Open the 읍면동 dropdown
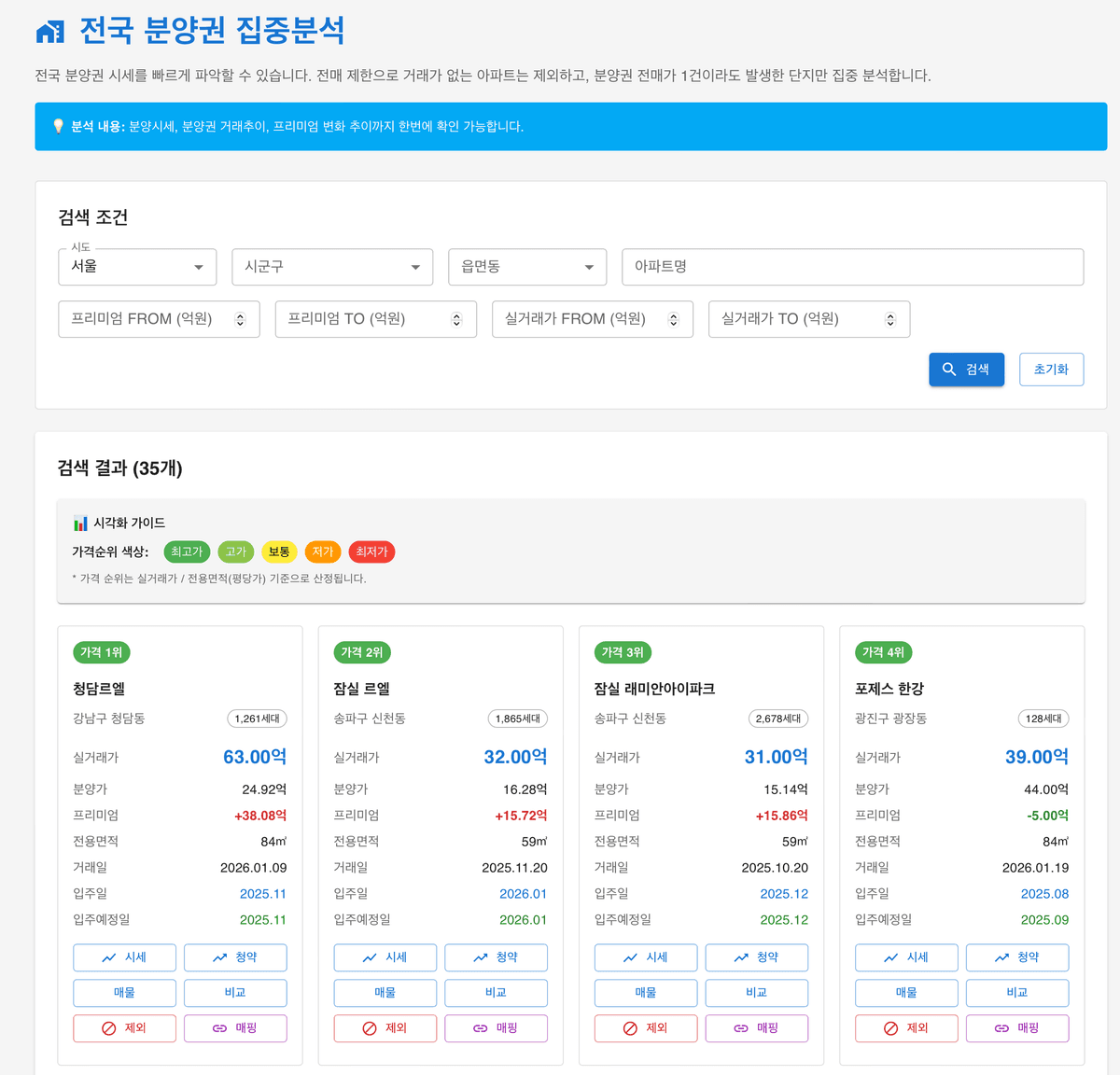1120x1075 pixels. click(x=526, y=267)
